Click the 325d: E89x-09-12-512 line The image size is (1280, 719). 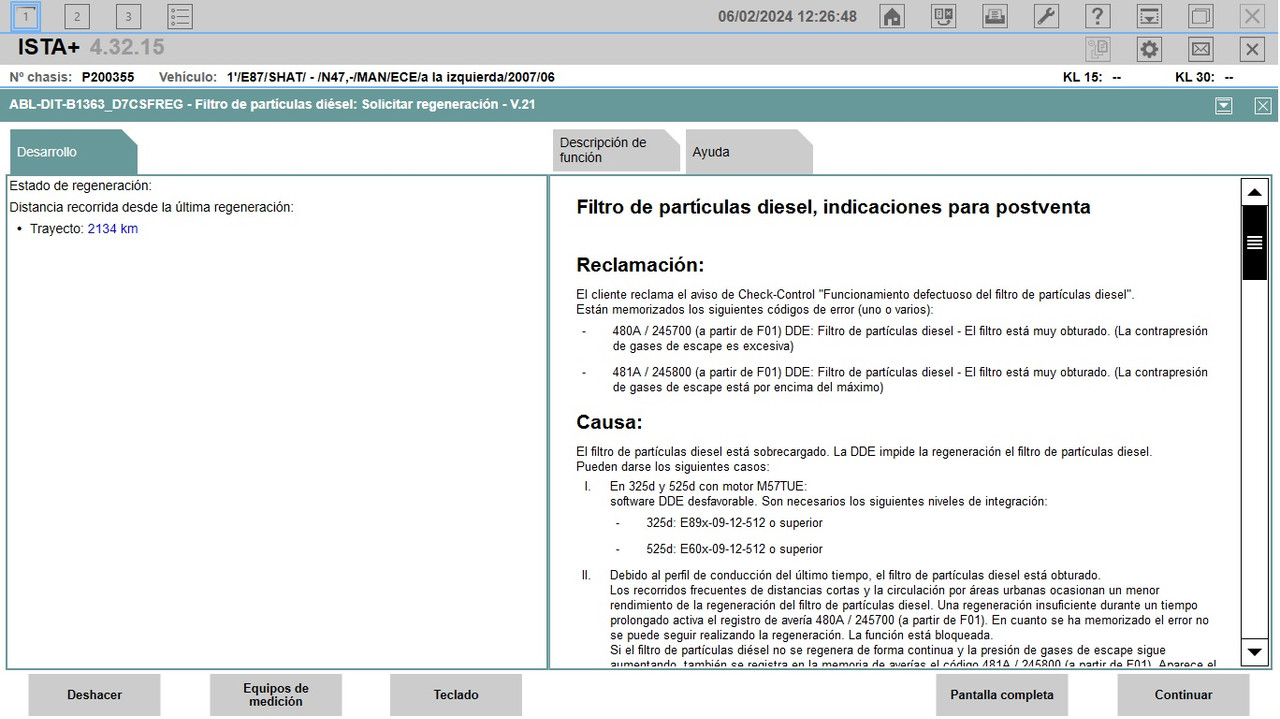735,523
